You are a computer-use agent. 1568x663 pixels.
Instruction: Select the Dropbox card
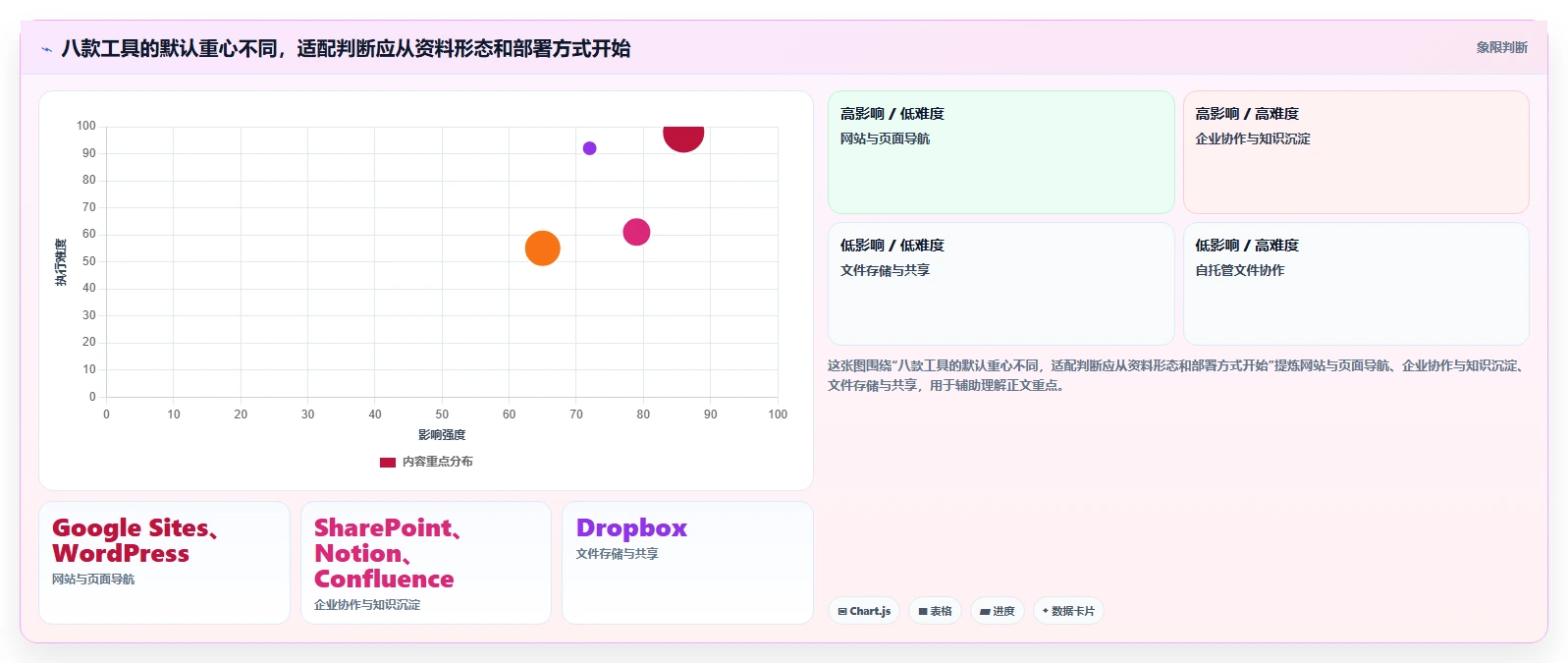[687, 563]
